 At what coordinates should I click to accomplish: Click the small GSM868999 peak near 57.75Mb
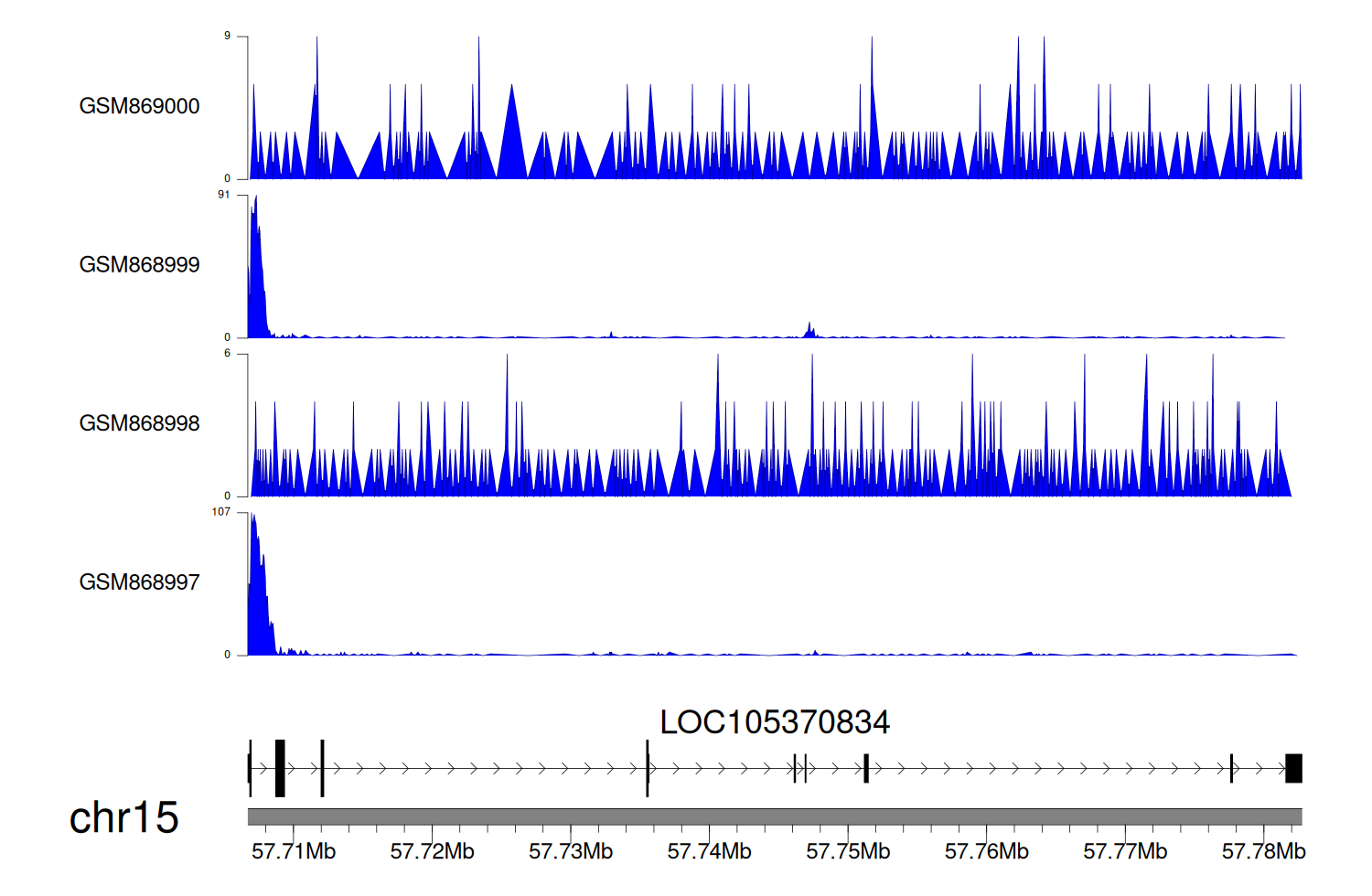(x=809, y=331)
